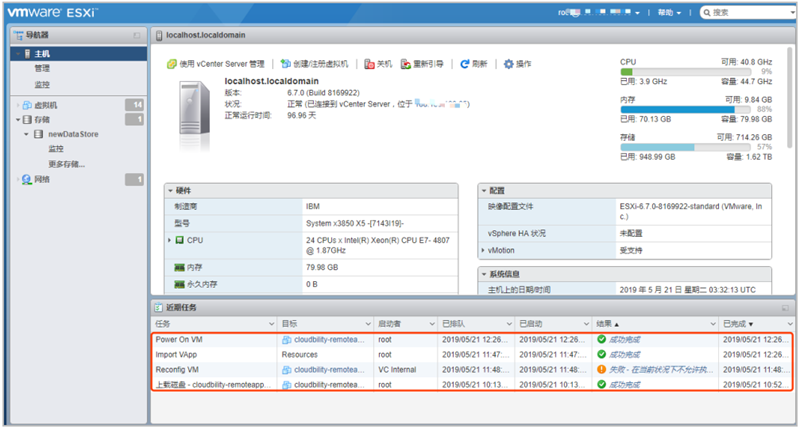Collapse the Storage (存储) tree node
This screenshot has width=800, height=429.
[x=17, y=120]
